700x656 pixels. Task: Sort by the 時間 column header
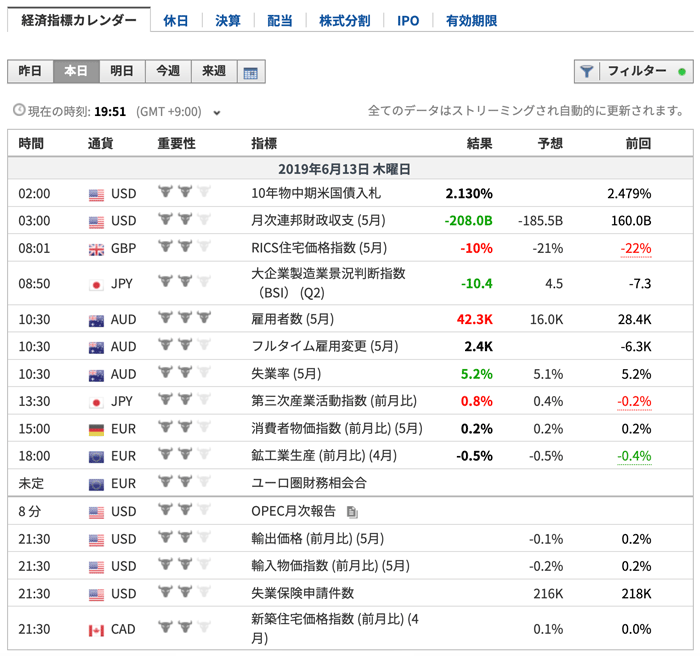31,144
